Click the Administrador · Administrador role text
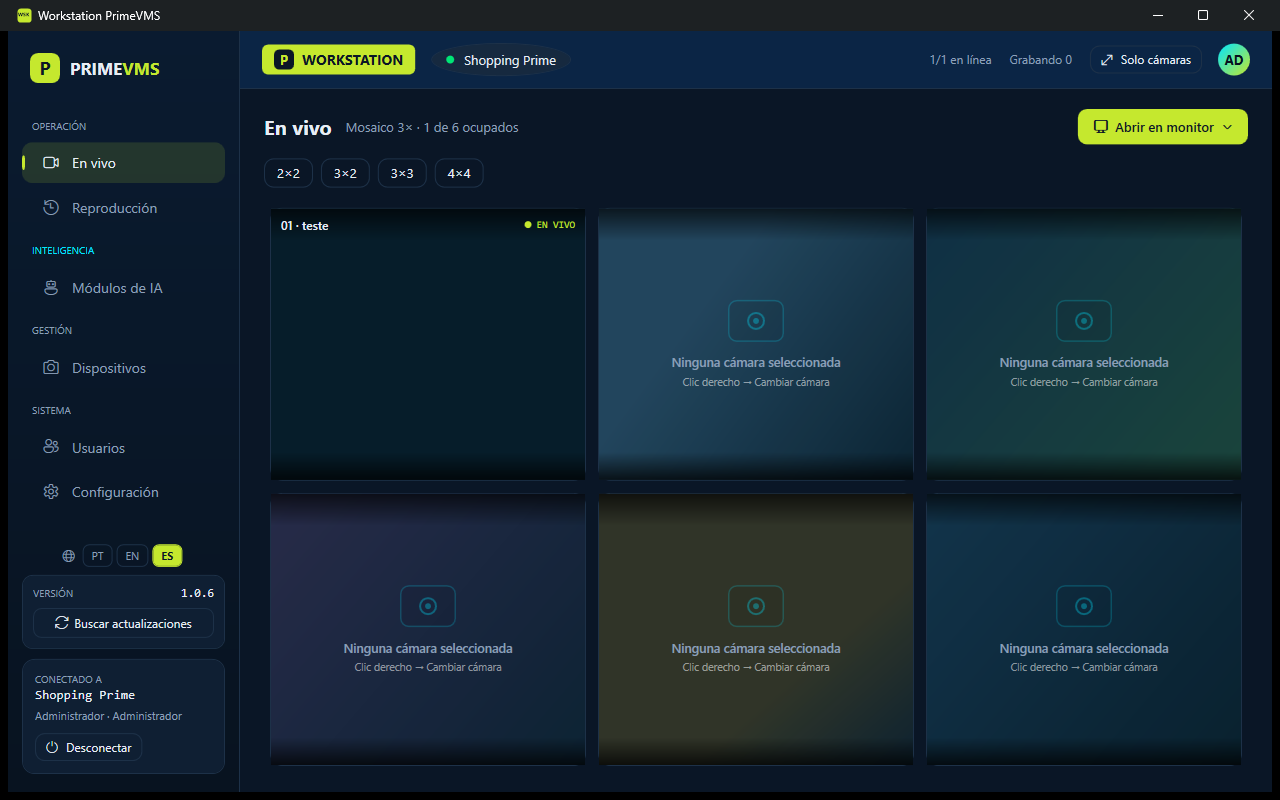This screenshot has height=800, width=1280. (x=109, y=716)
